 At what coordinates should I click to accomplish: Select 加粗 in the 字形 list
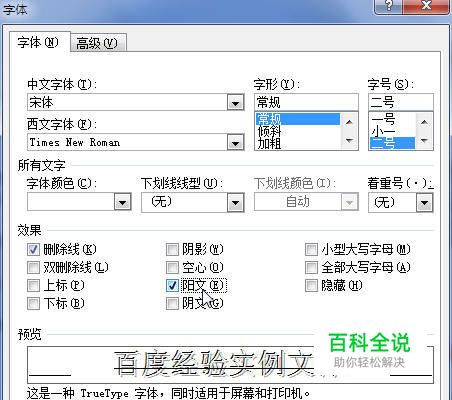[298, 143]
